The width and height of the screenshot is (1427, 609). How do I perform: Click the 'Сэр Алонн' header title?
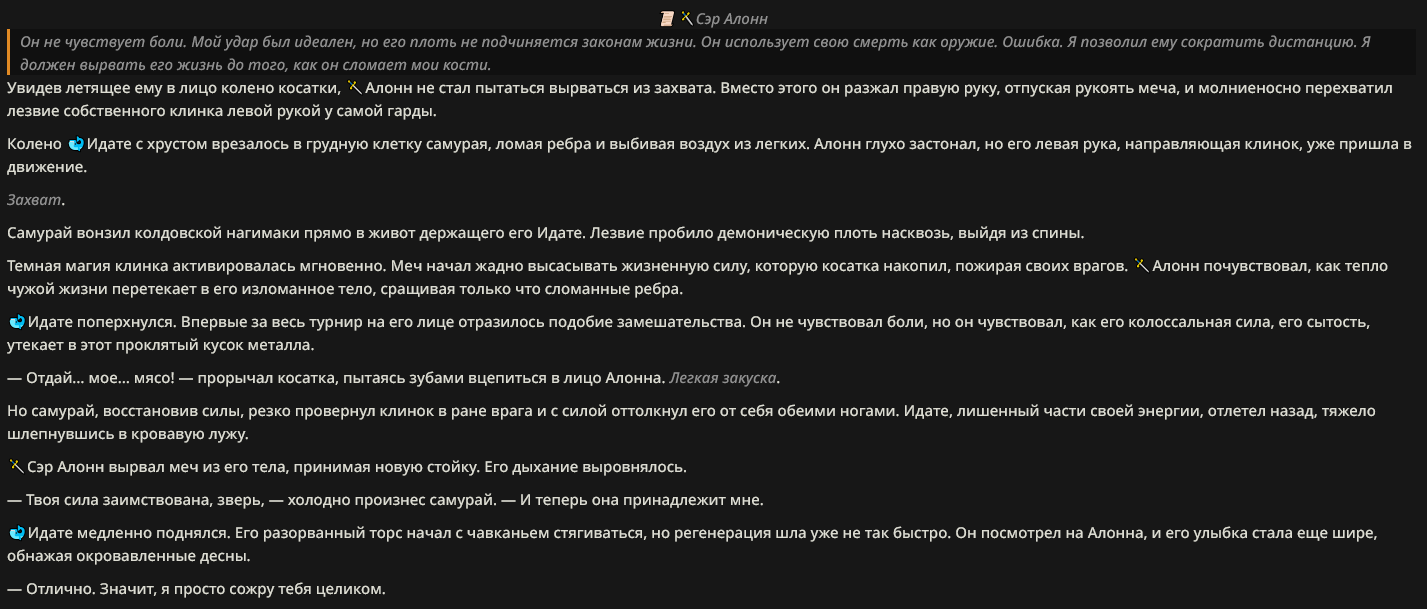point(731,18)
